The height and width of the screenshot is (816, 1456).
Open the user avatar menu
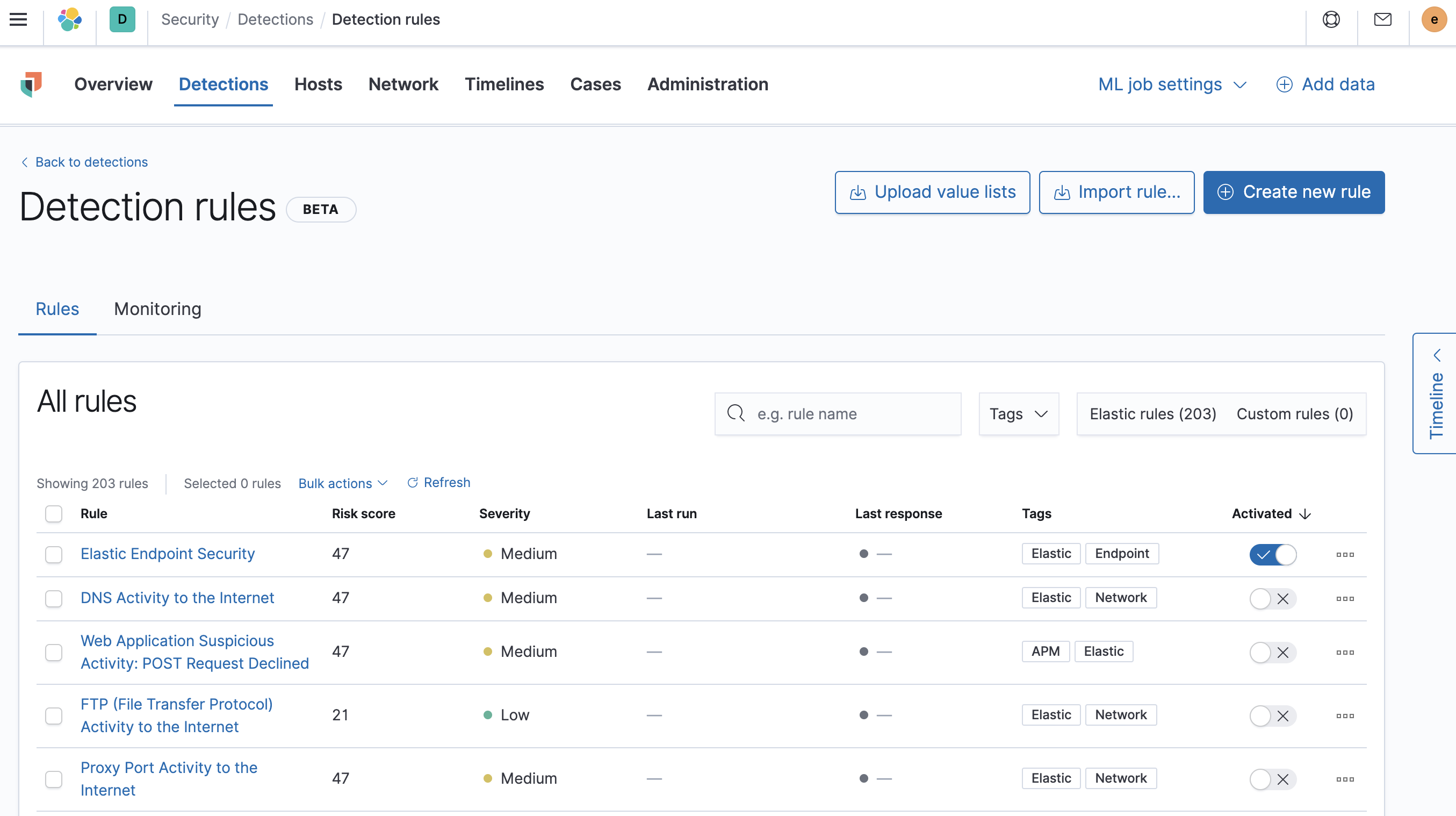pyautogui.click(x=1433, y=19)
